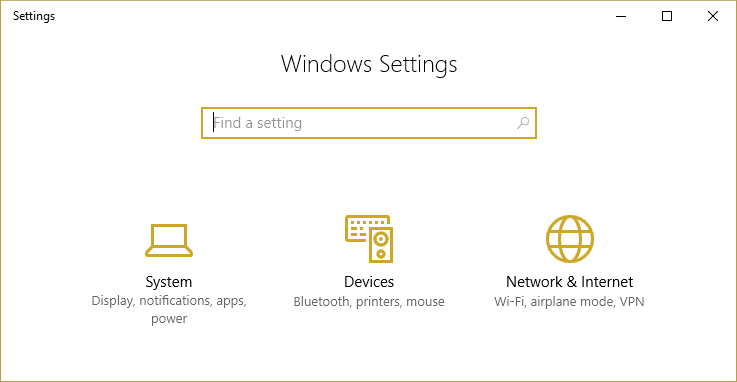This screenshot has width=737, height=382.
Task: Click the word power under System
Action: (x=169, y=320)
